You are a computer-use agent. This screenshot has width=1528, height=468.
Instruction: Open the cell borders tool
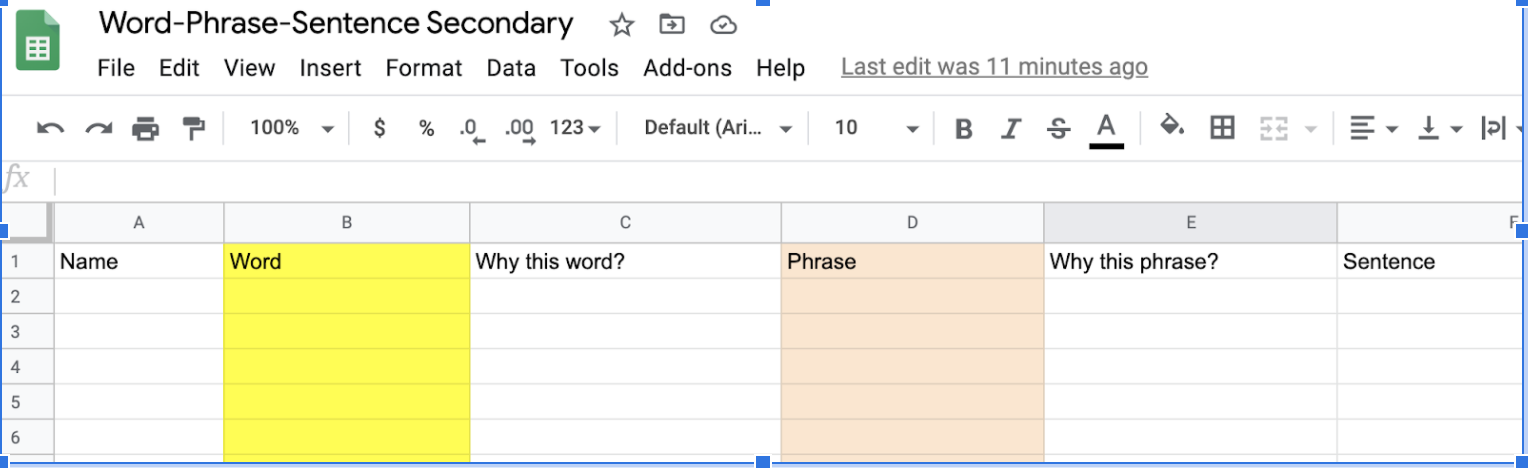1222,128
